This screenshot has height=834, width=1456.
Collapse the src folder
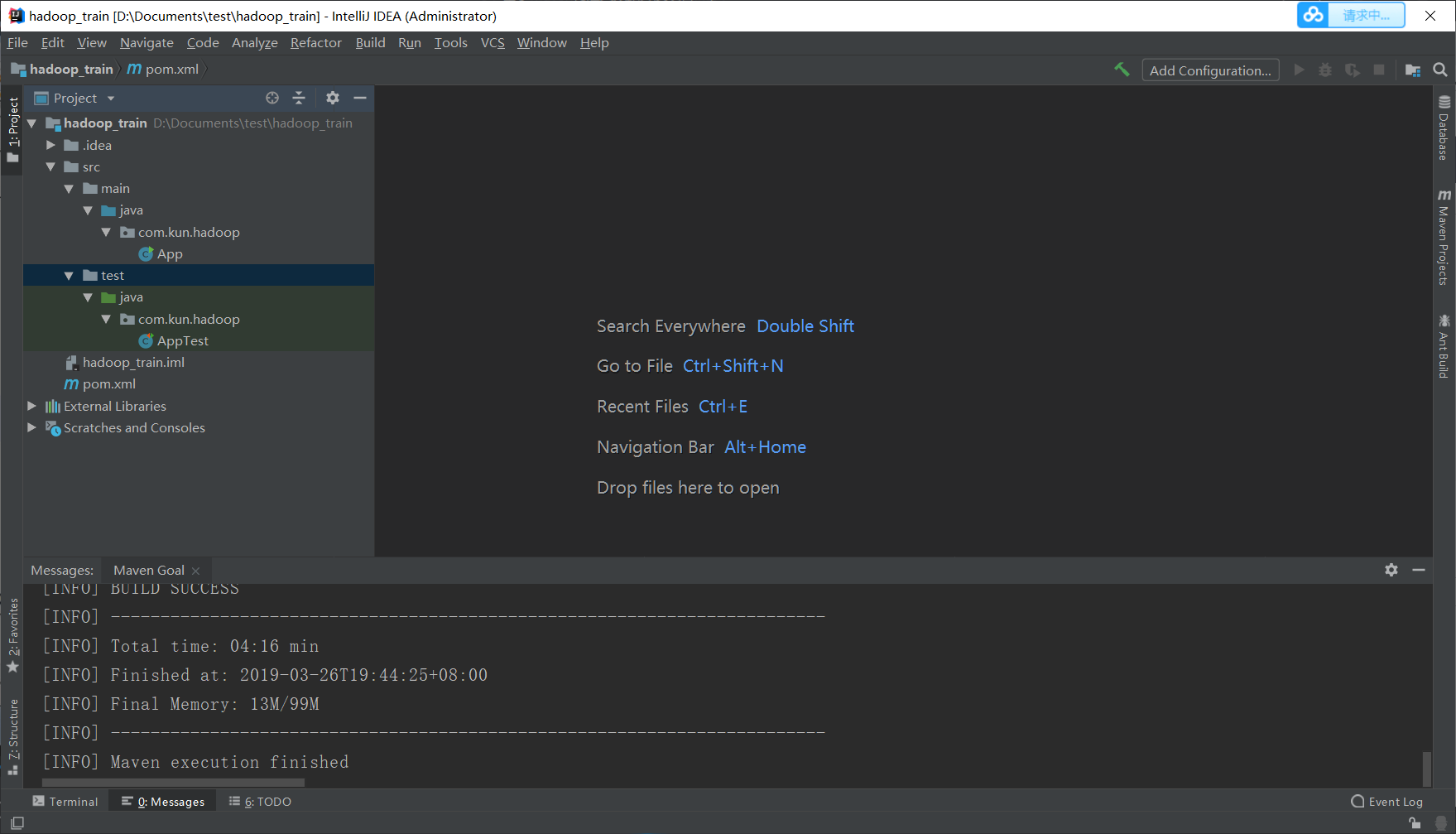[50, 167]
